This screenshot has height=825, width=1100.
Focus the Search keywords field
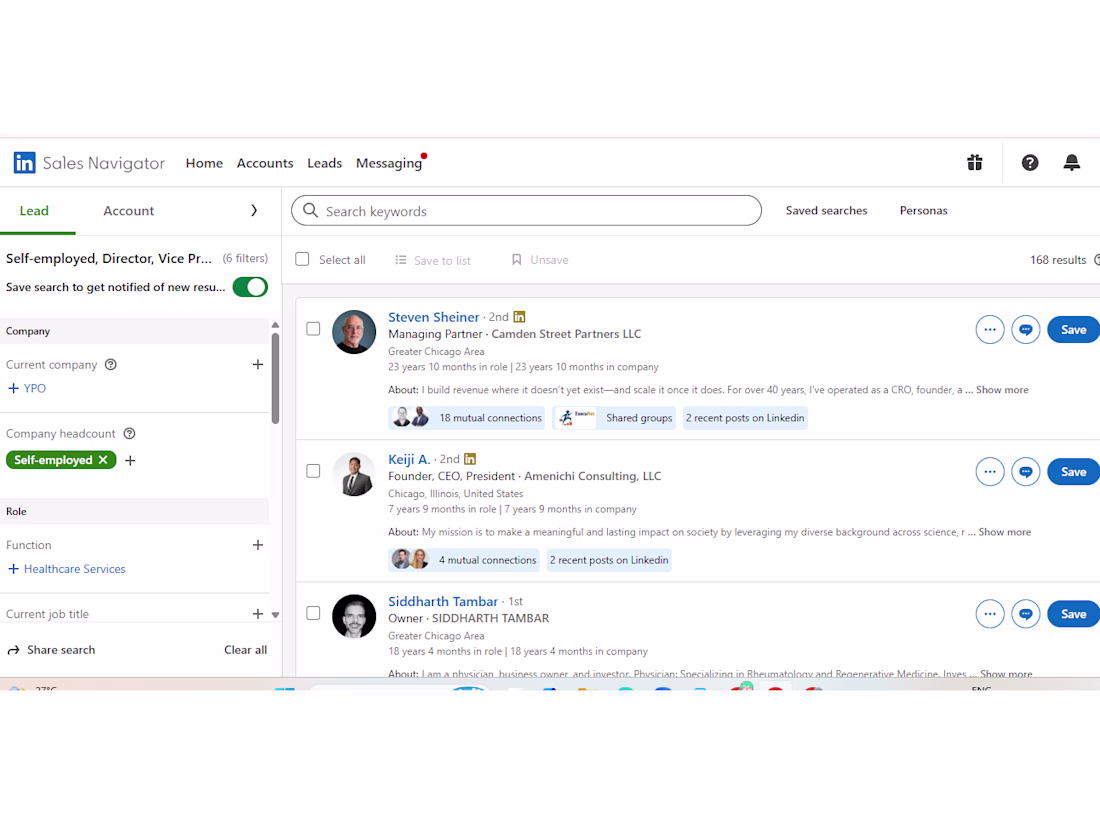(526, 210)
